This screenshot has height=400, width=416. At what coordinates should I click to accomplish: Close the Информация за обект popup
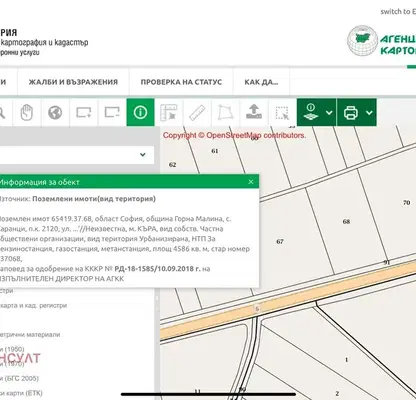[251, 182]
